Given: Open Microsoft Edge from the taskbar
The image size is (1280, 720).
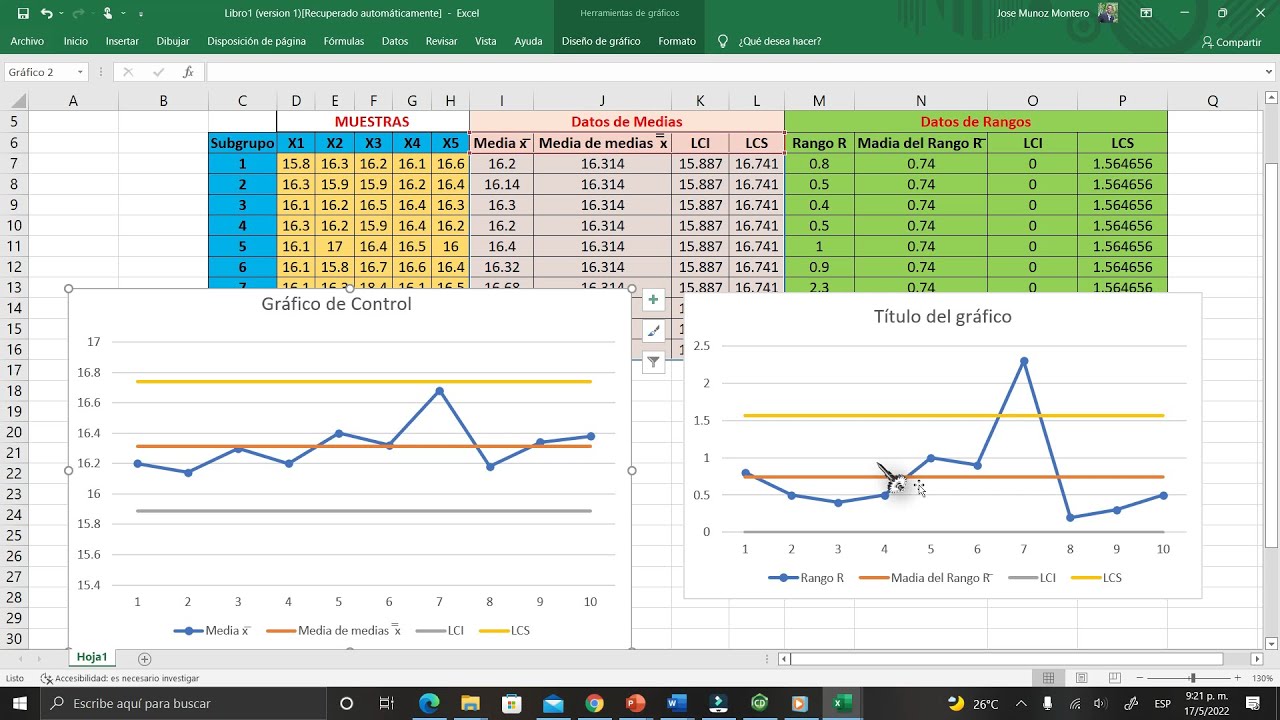Looking at the screenshot, I should tap(429, 703).
